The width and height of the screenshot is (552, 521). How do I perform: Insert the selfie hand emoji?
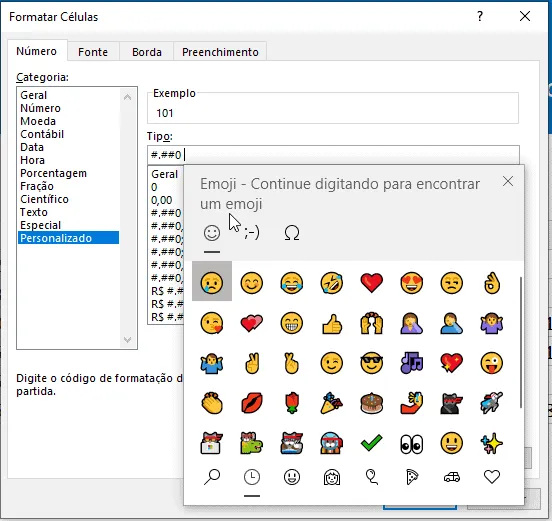412,403
